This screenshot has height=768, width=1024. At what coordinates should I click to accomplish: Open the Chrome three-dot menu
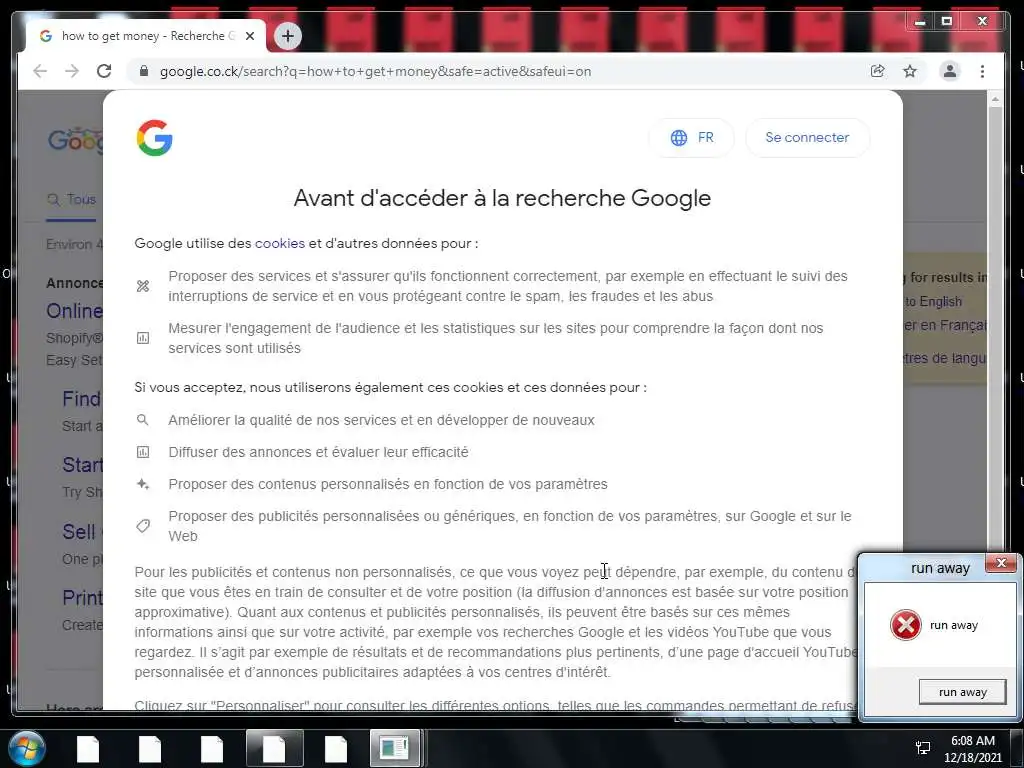coord(982,71)
